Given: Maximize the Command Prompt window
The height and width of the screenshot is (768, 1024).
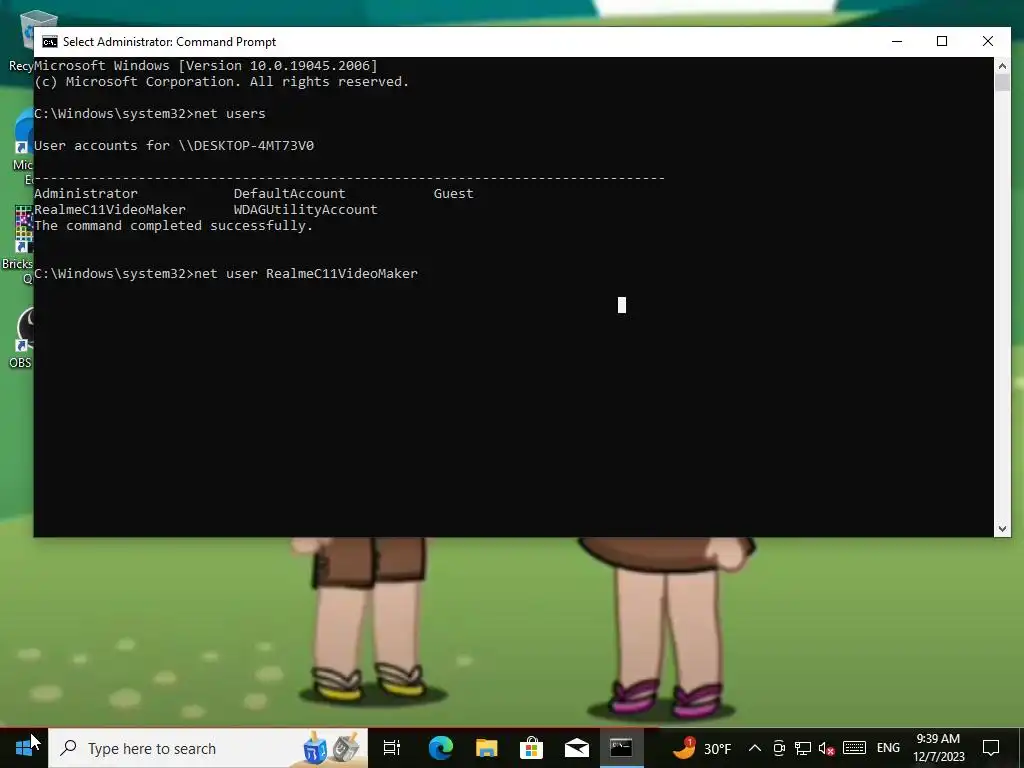Looking at the screenshot, I should (x=942, y=42).
